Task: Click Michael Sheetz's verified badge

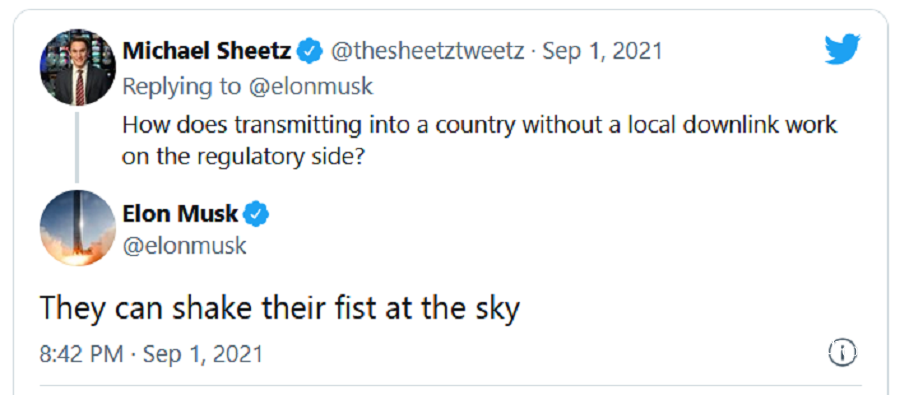Action: 311,52
